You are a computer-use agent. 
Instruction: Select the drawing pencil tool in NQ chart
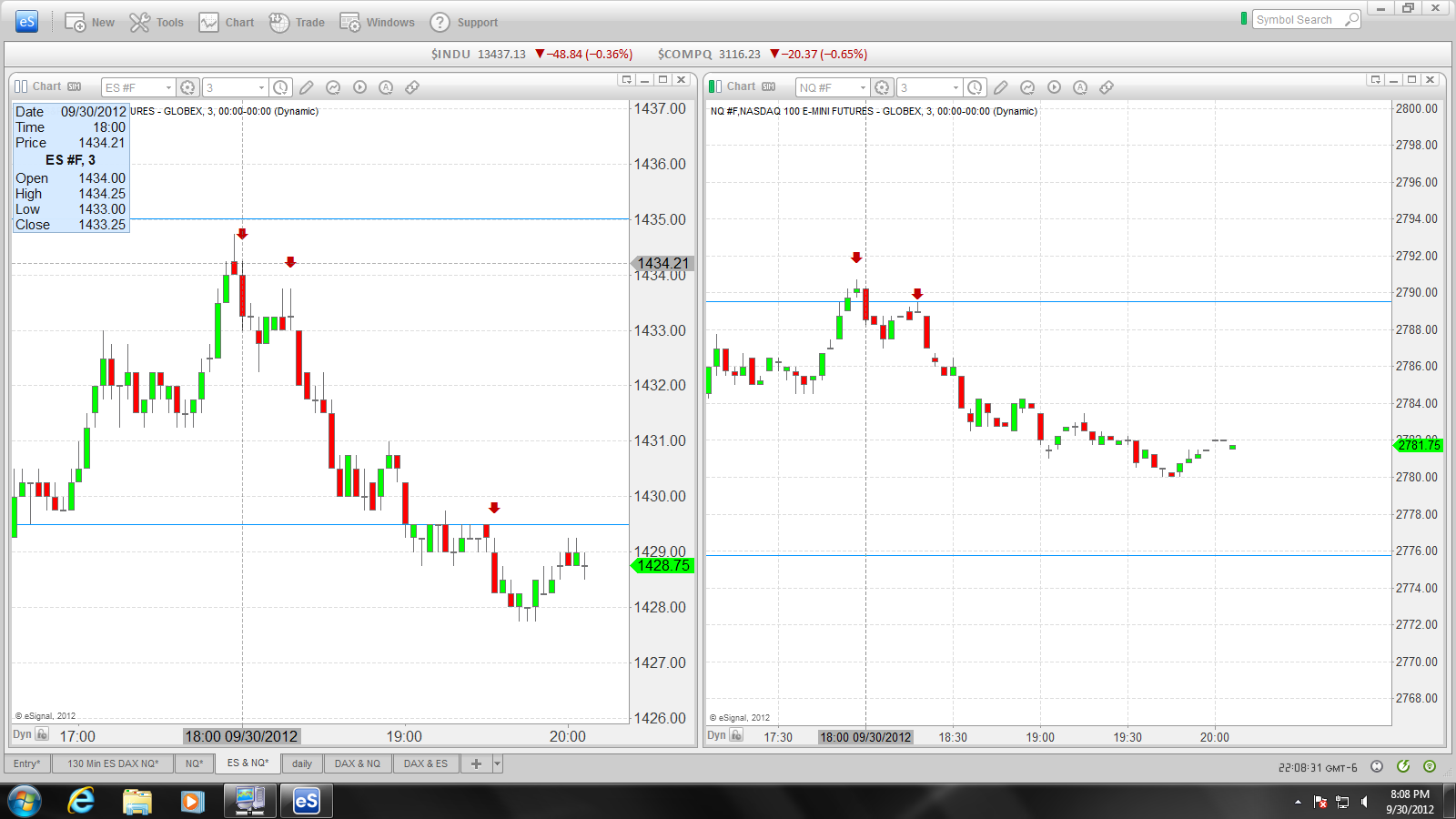click(x=1001, y=87)
